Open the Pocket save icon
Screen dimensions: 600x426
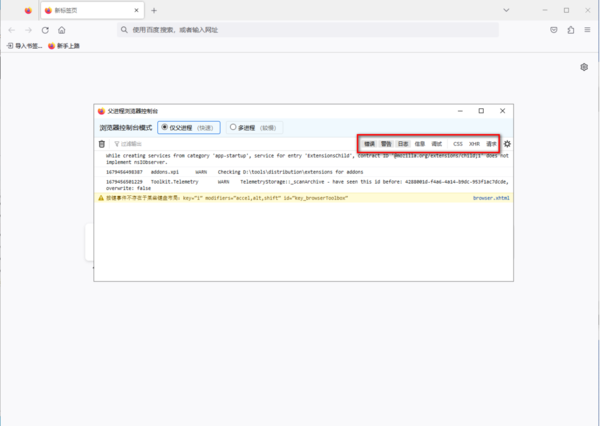click(554, 30)
